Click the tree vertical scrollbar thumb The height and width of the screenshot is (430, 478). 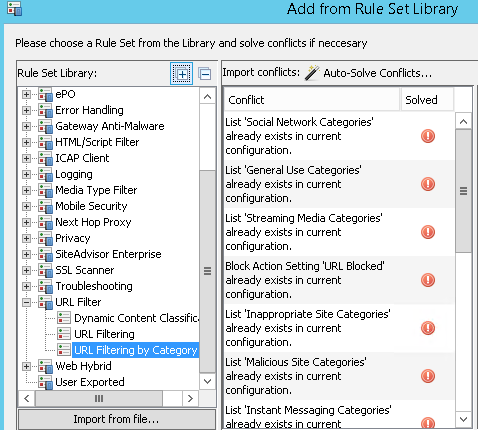click(207, 271)
